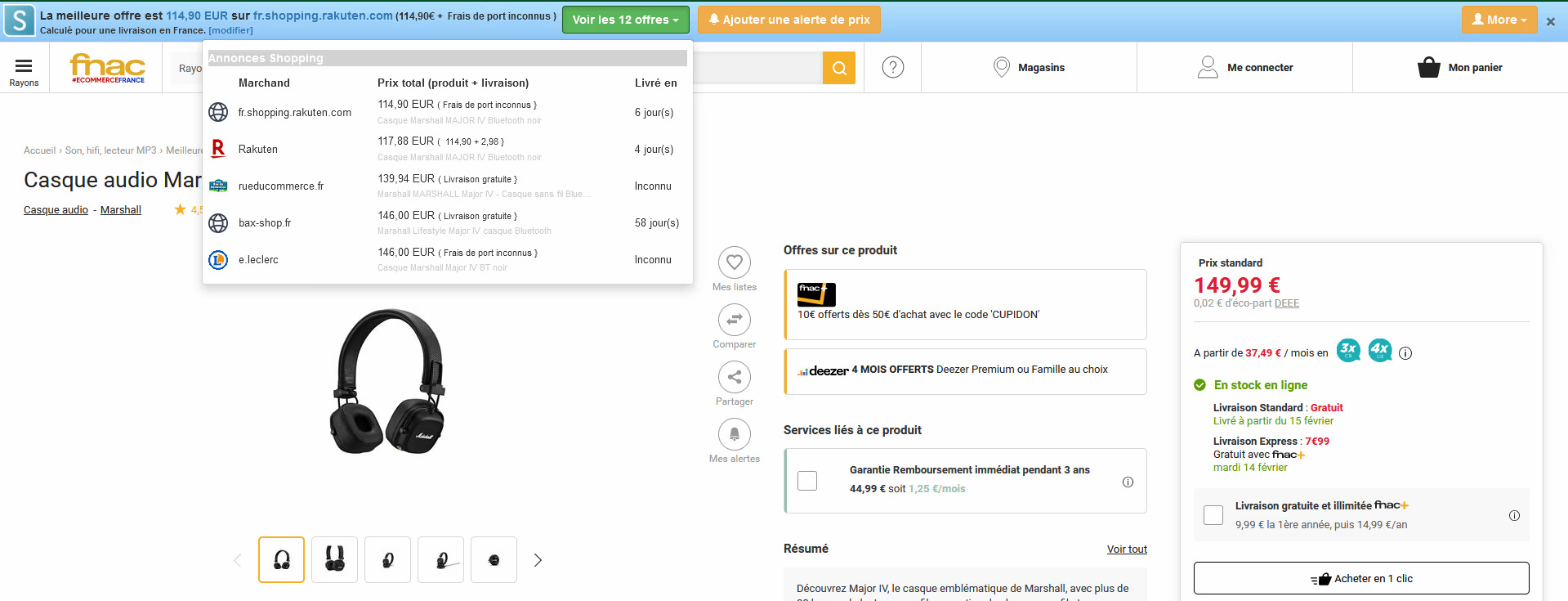Click globe icon for bax-shop.fr

(x=218, y=222)
